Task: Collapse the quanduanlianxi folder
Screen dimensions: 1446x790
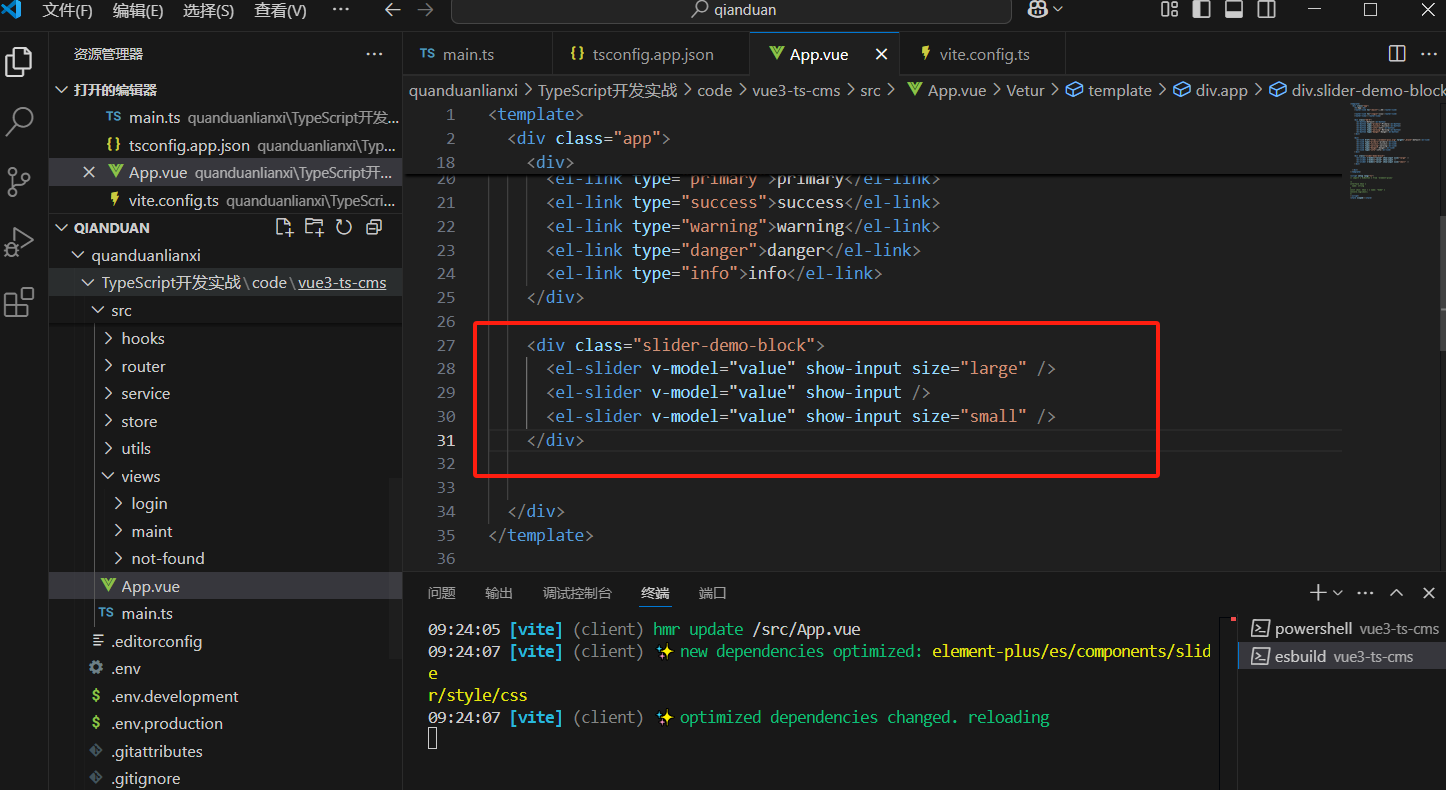Action: tap(80, 255)
